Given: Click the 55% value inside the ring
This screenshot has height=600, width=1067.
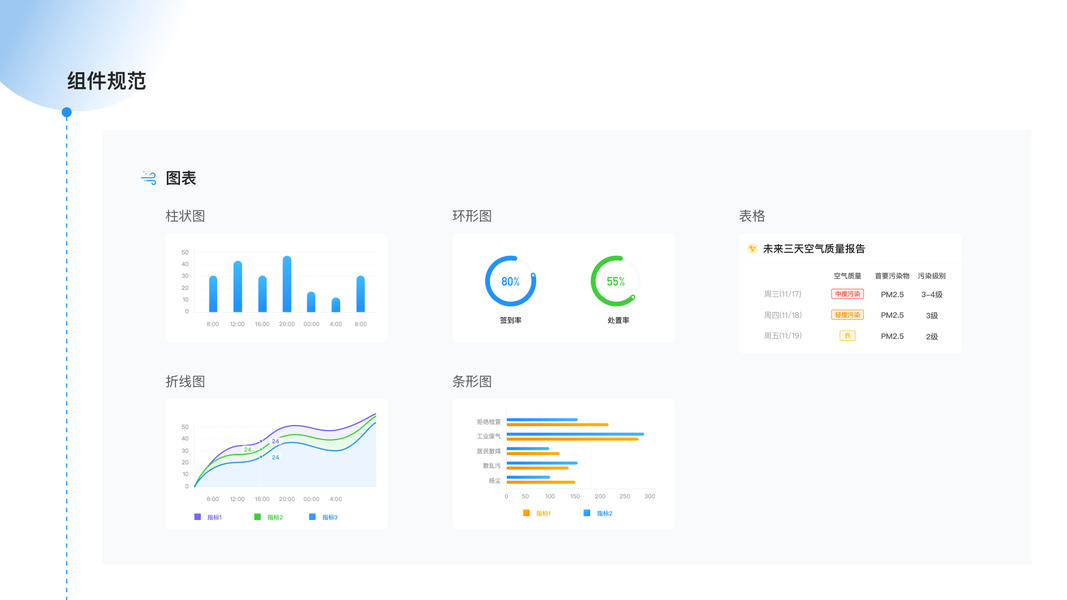Looking at the screenshot, I should [615, 282].
